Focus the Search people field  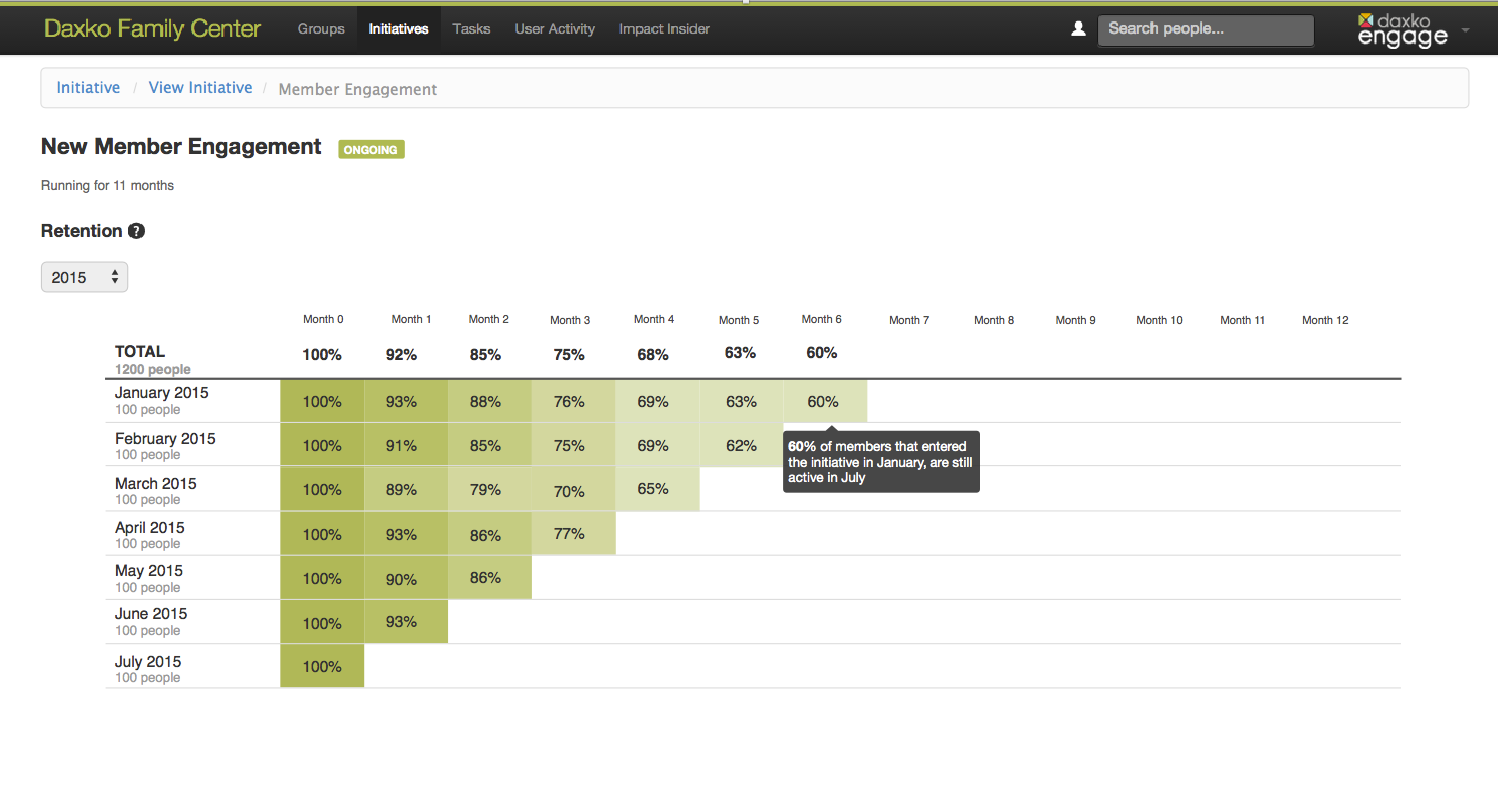tap(1206, 30)
